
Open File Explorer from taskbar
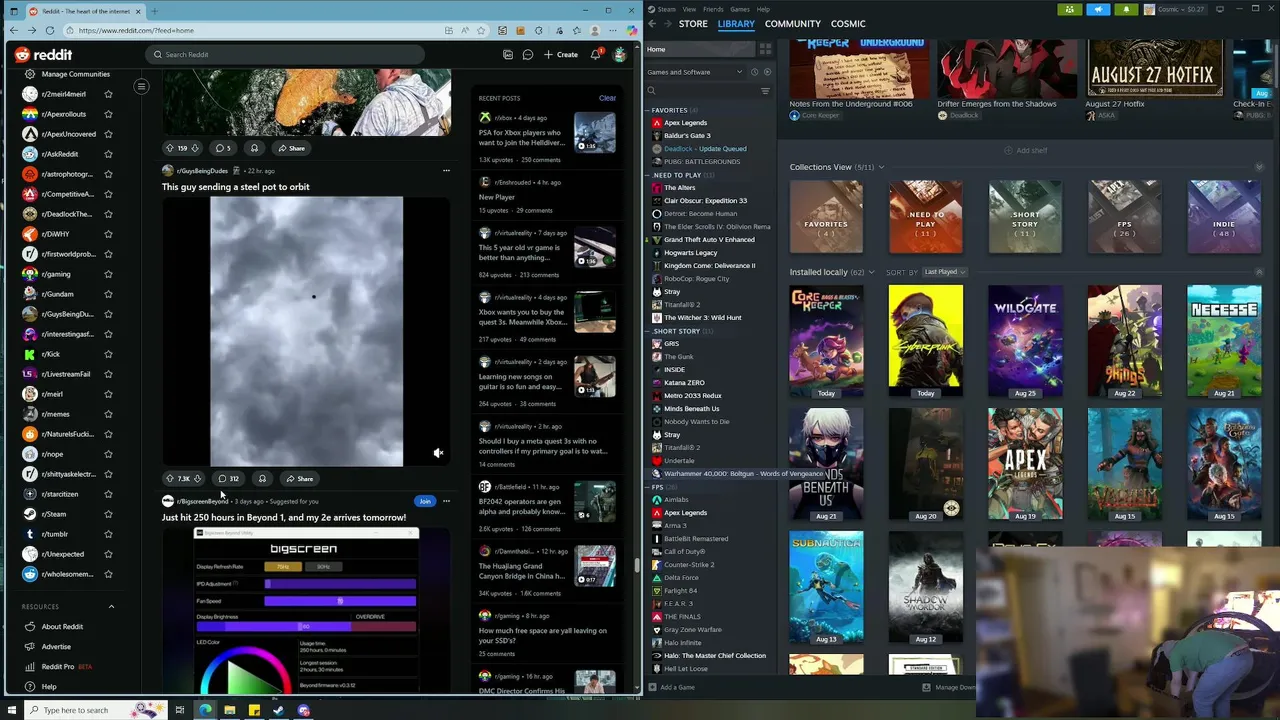coord(229,710)
